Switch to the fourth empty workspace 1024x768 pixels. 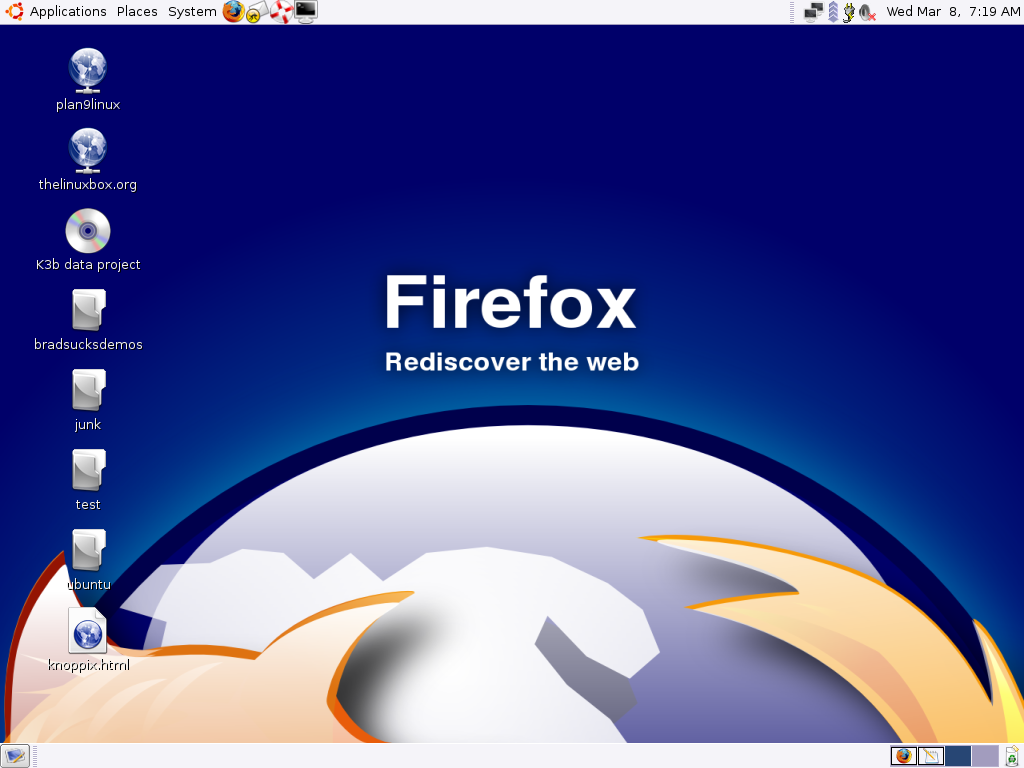pos(985,756)
